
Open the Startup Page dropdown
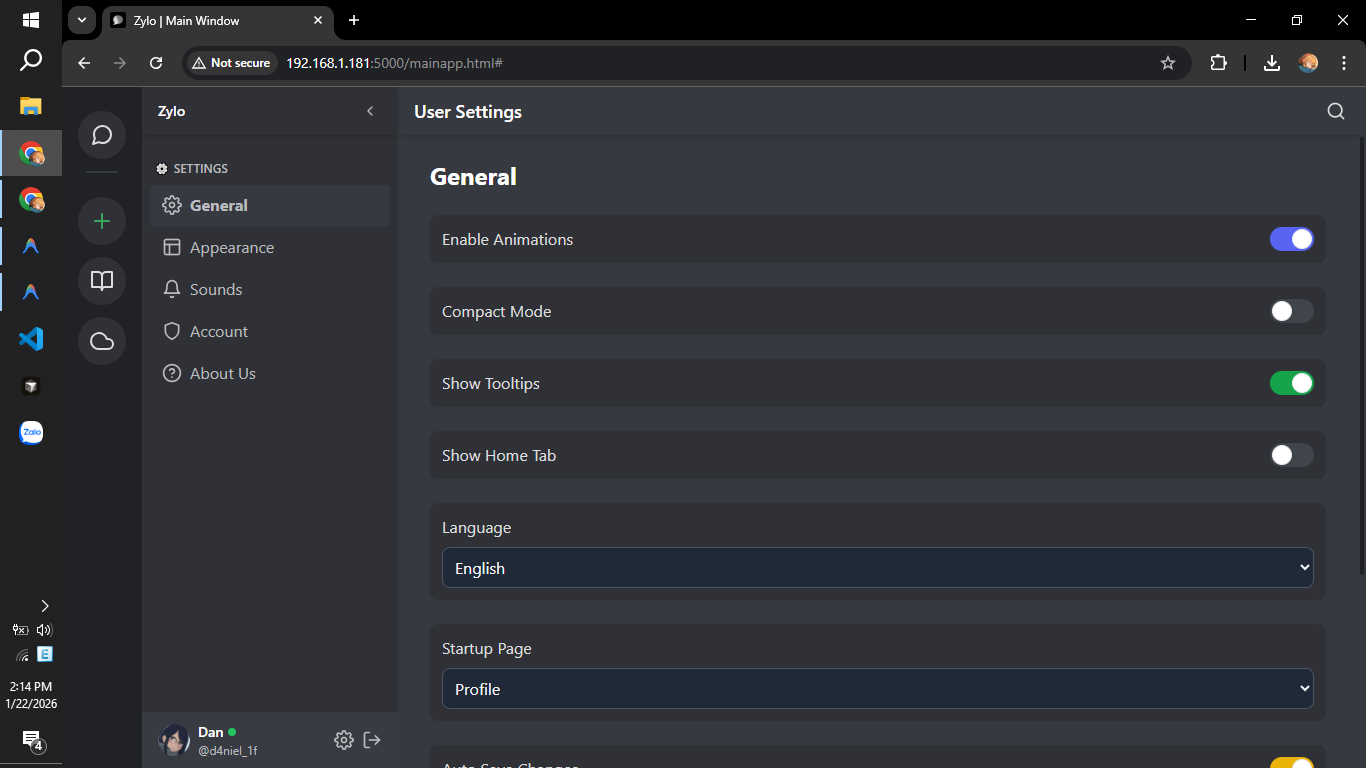point(877,688)
